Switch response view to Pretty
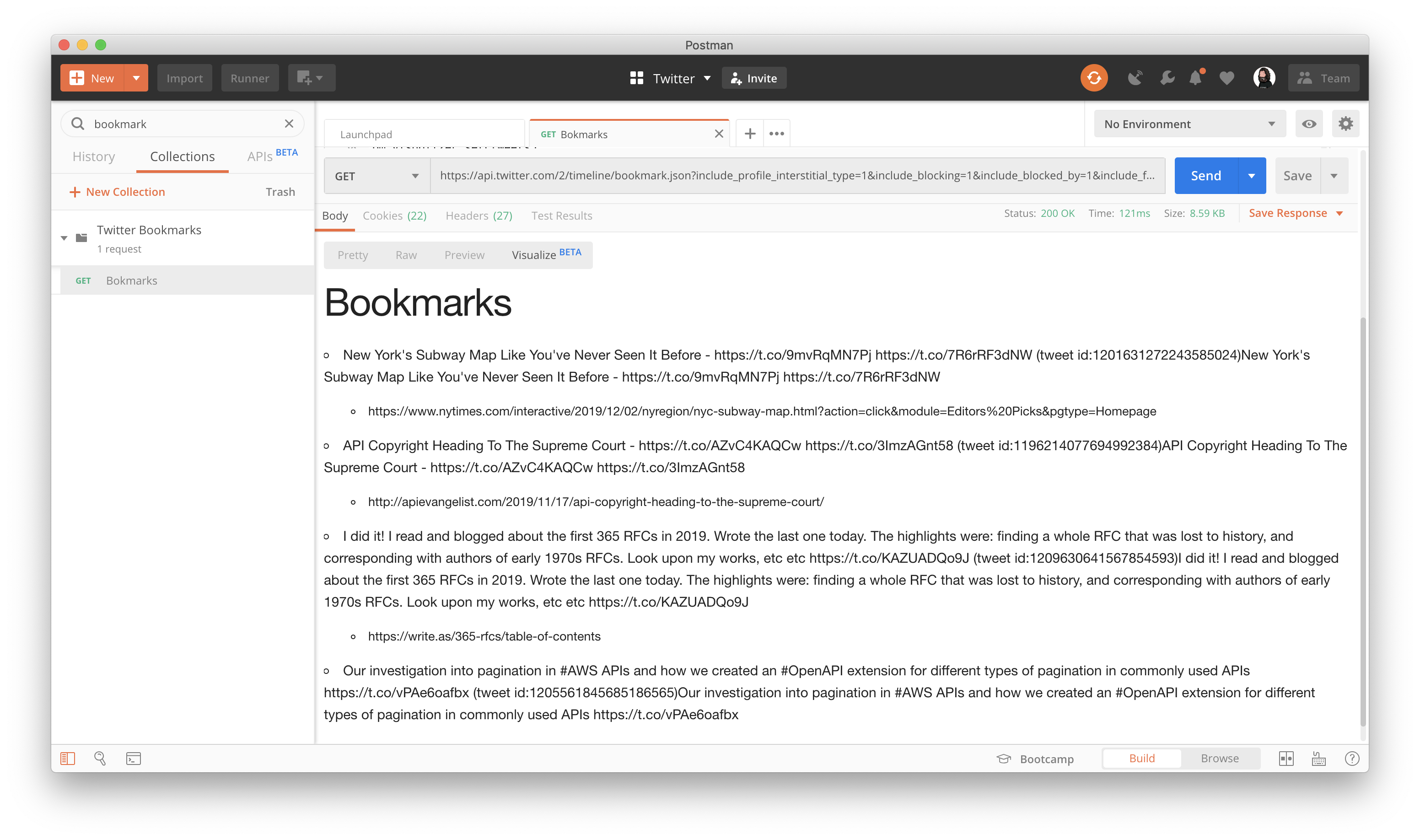Screen dimensions: 1420x840 tap(353, 255)
